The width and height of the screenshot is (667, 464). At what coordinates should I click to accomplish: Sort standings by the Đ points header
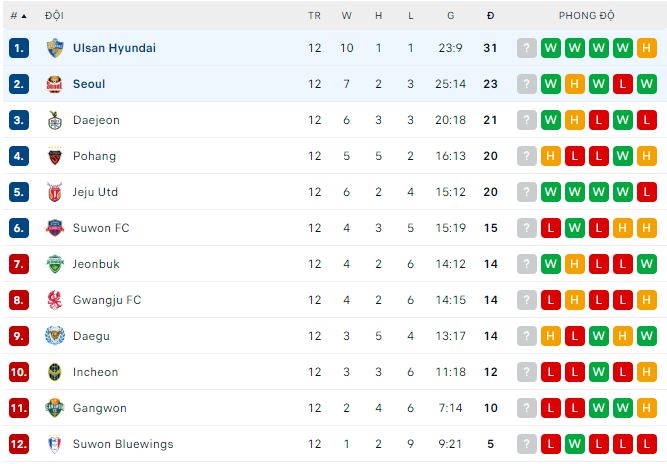(x=490, y=16)
